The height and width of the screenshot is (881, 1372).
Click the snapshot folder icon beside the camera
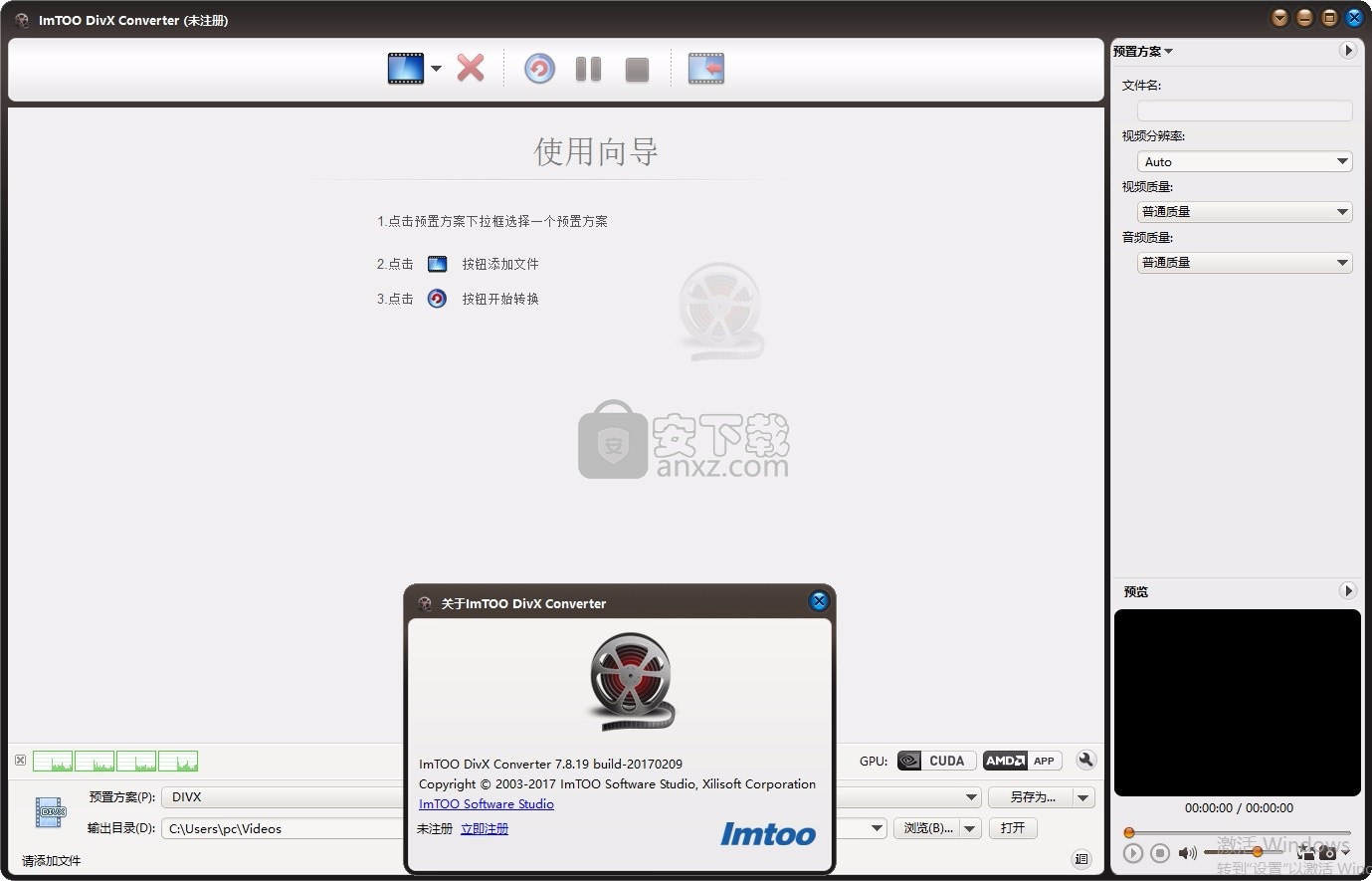(1305, 853)
